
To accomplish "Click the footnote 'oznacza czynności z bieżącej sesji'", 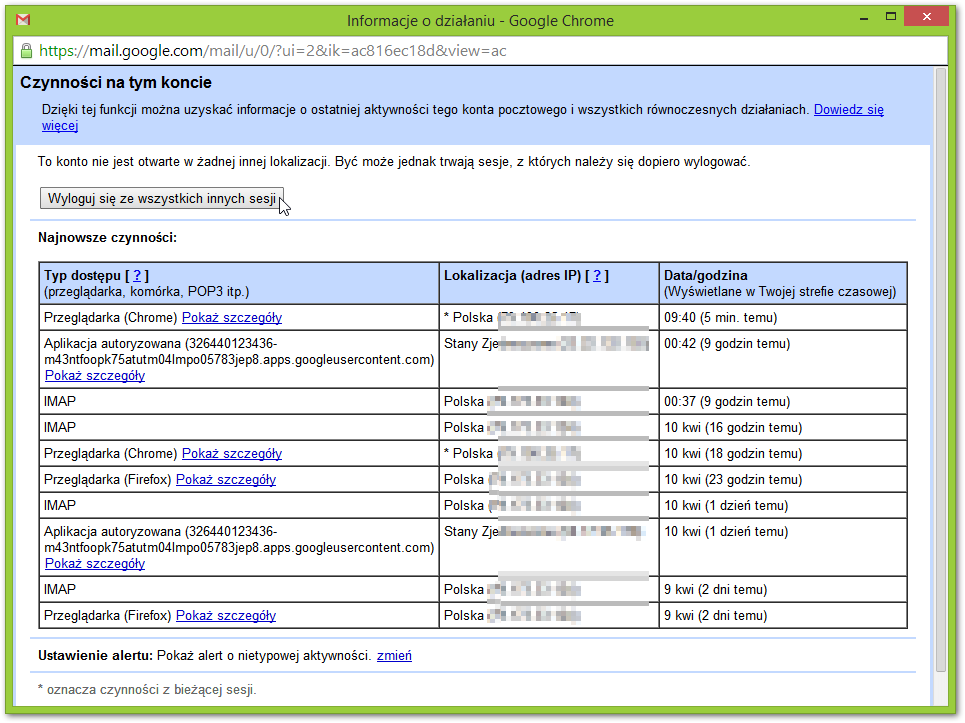I will 147,690.
